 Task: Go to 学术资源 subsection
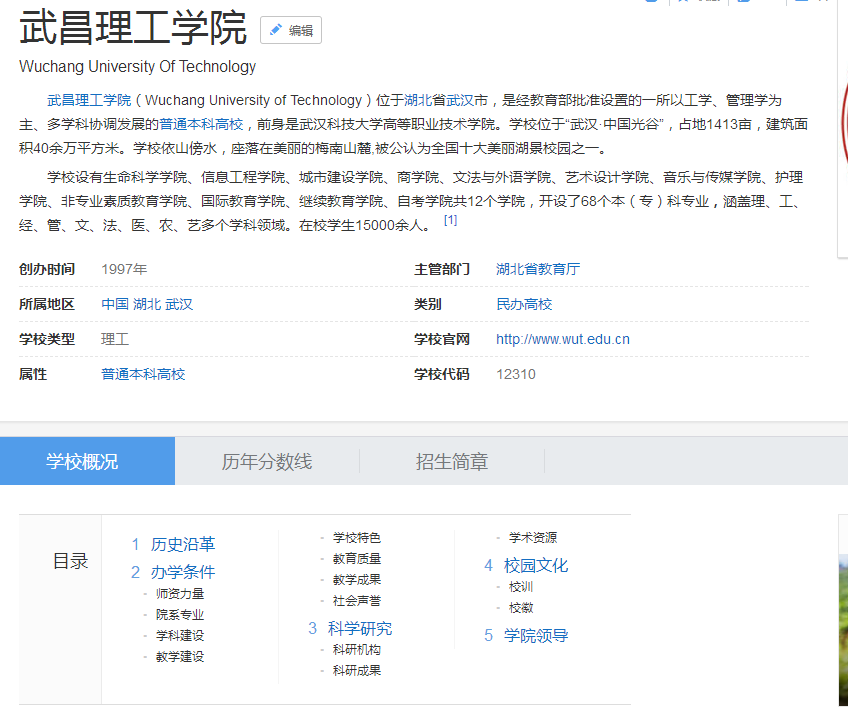[x=533, y=538]
